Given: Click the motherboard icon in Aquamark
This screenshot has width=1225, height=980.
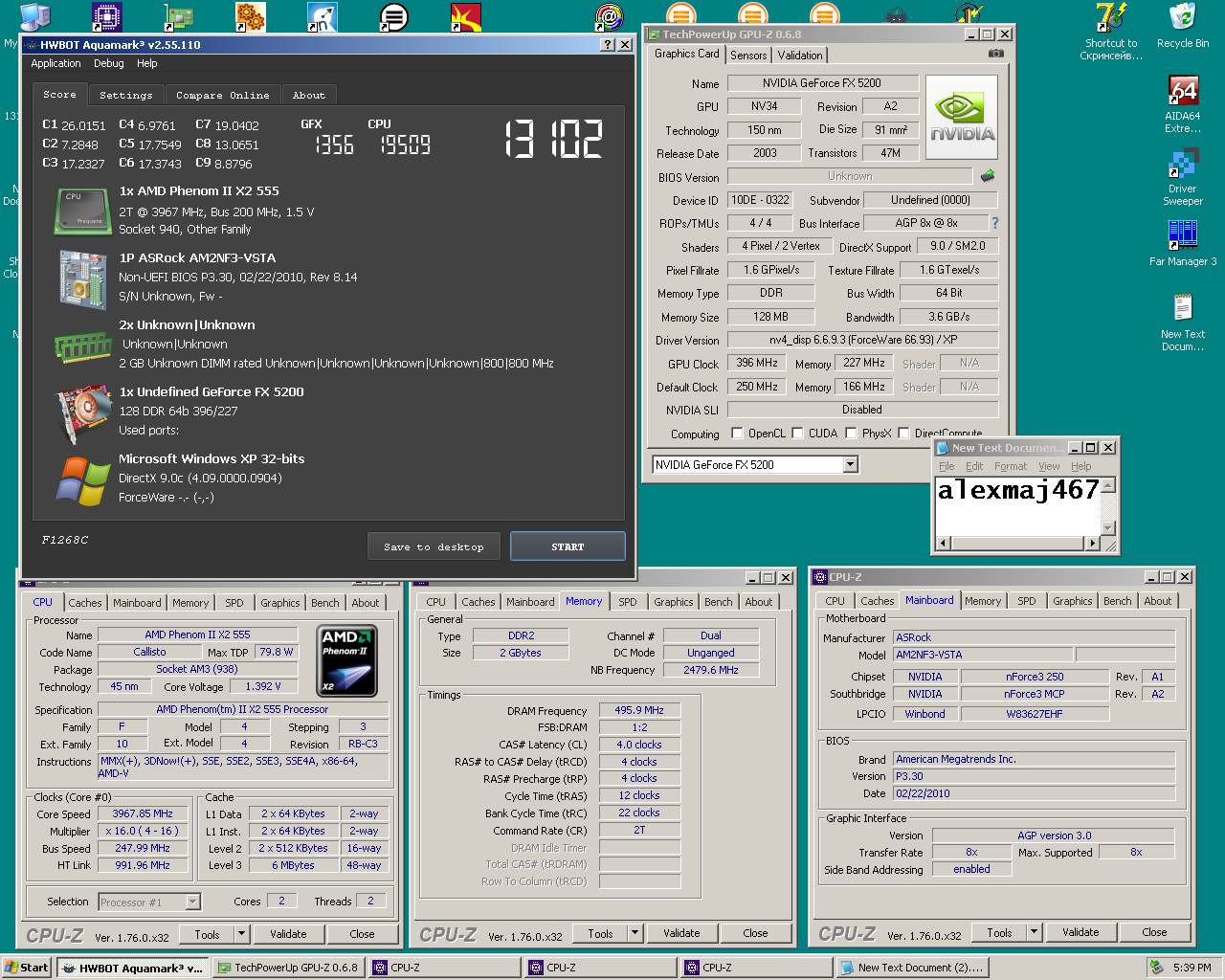Looking at the screenshot, I should pos(83,279).
